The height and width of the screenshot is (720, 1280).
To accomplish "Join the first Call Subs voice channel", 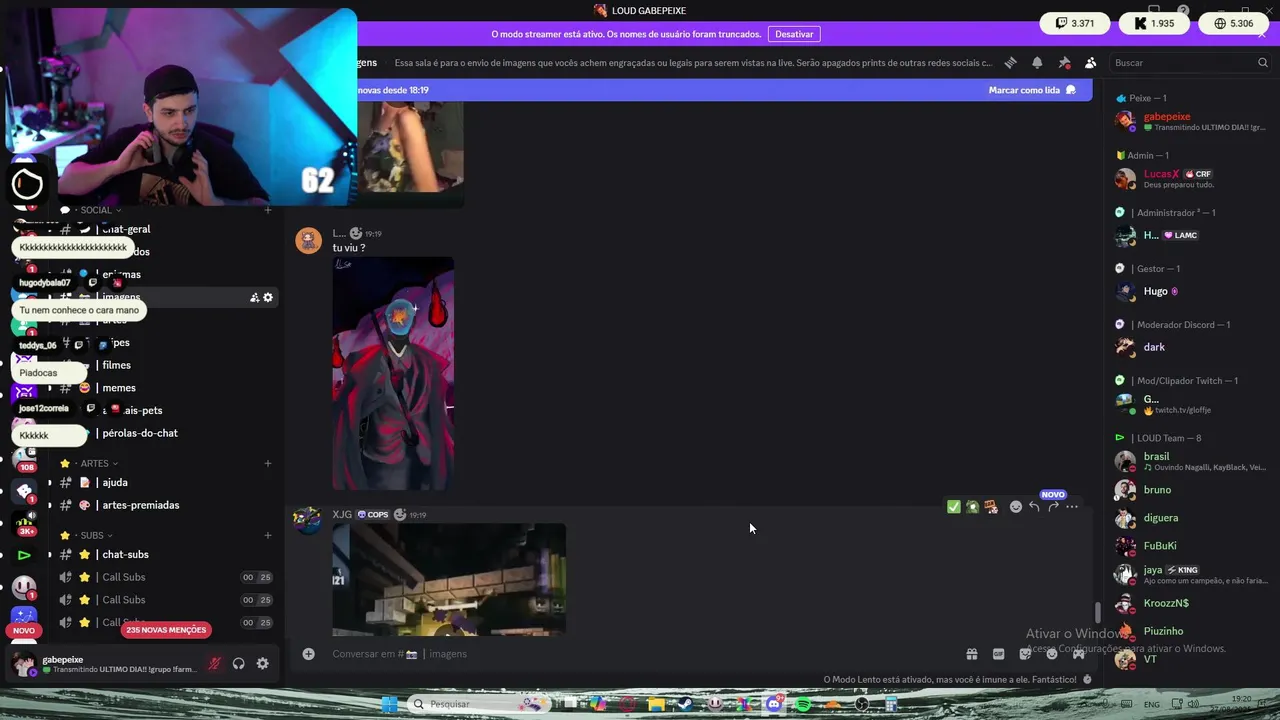I will tap(165, 577).
